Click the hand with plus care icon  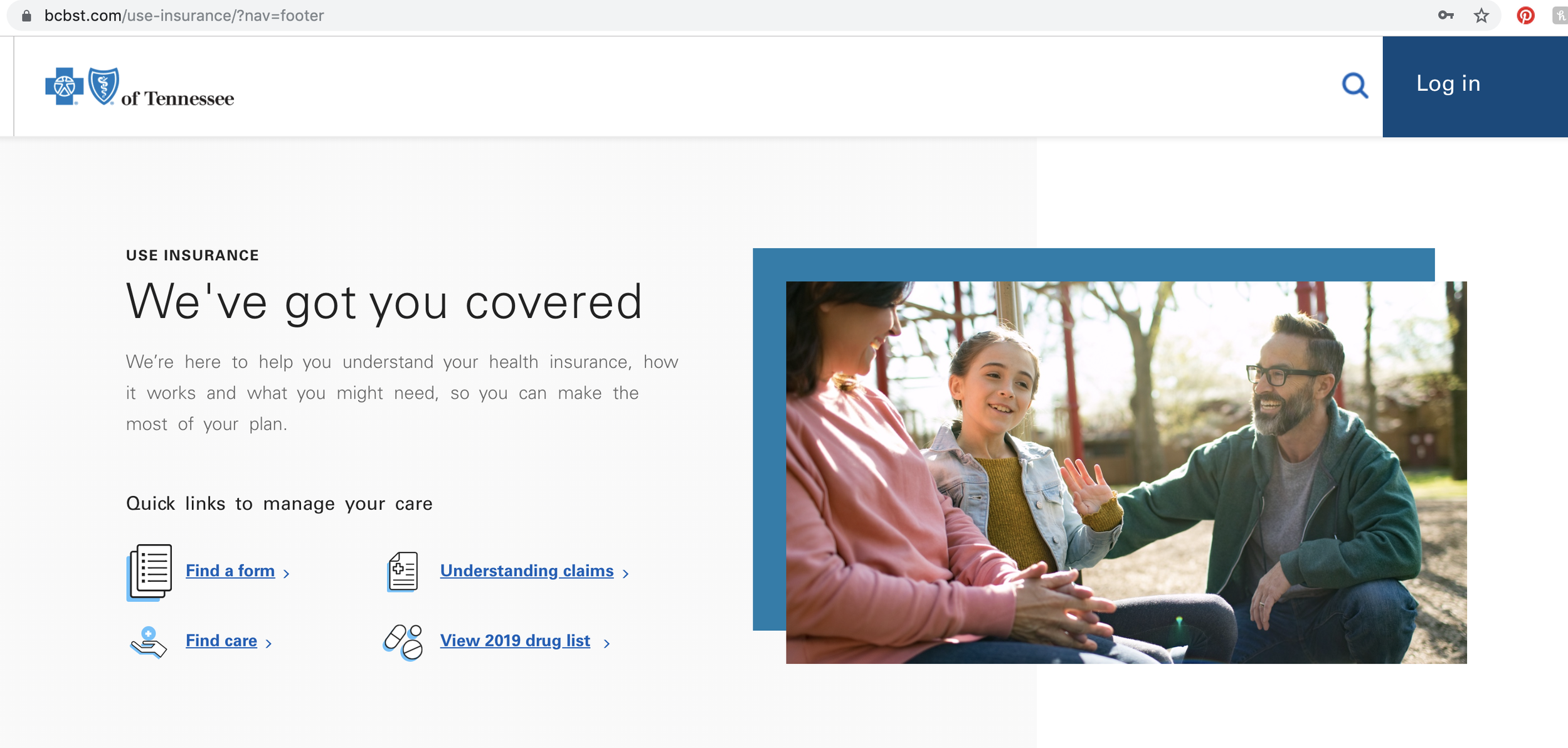149,642
